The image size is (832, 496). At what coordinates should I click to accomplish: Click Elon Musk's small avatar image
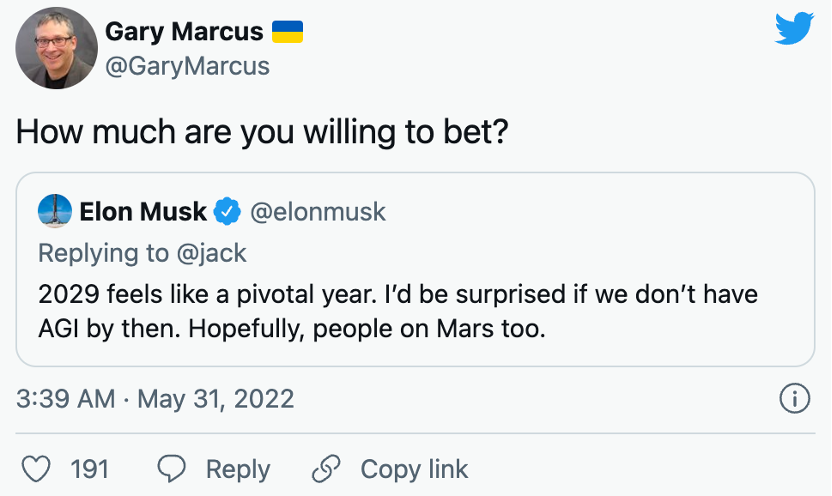(54, 212)
